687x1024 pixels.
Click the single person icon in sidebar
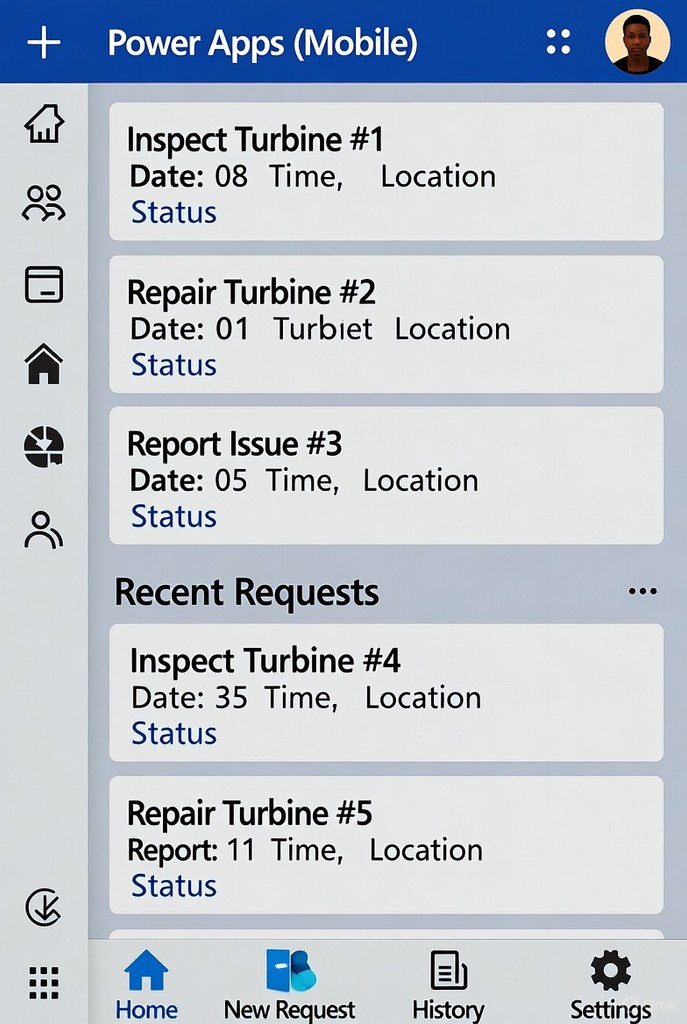point(43,530)
